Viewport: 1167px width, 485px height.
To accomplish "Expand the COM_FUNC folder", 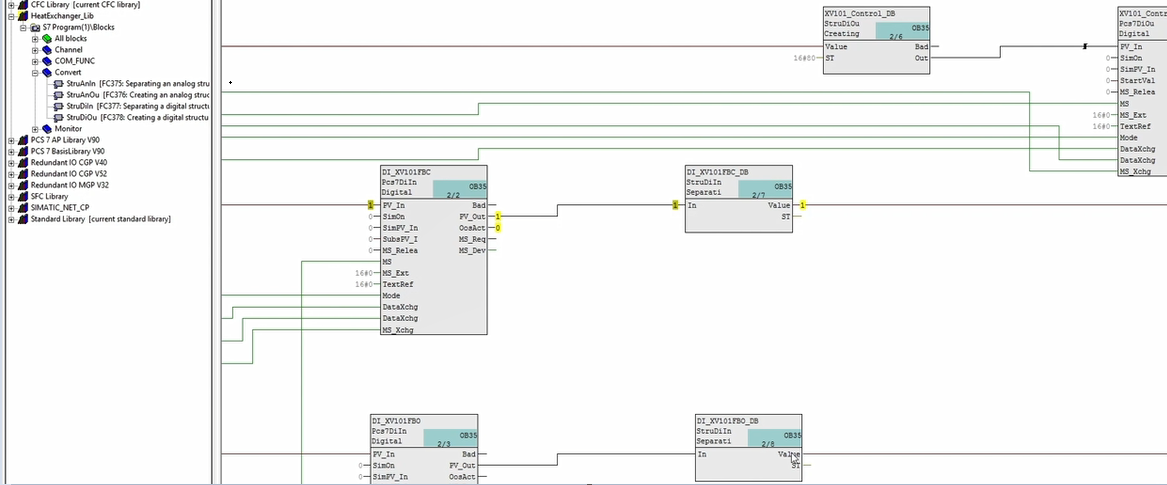I will (35, 61).
